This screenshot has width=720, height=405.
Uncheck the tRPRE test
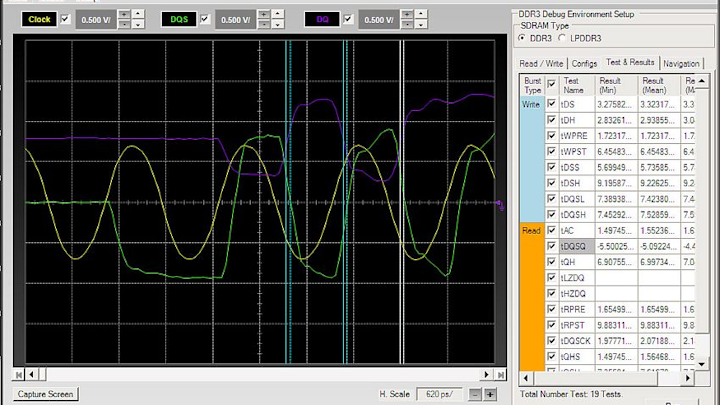tap(551, 309)
